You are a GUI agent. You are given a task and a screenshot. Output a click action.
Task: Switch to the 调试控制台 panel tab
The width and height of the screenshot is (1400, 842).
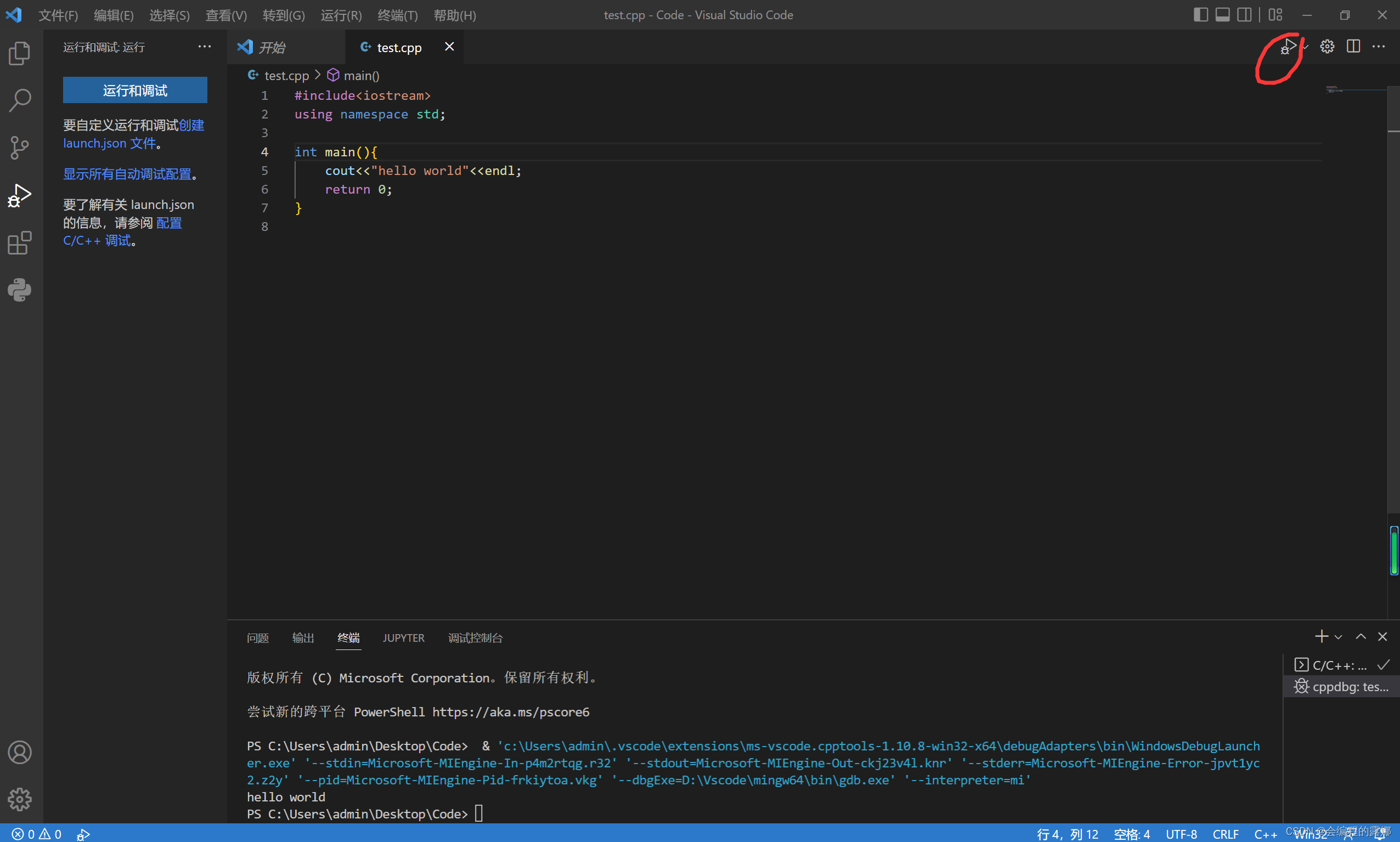click(476, 638)
